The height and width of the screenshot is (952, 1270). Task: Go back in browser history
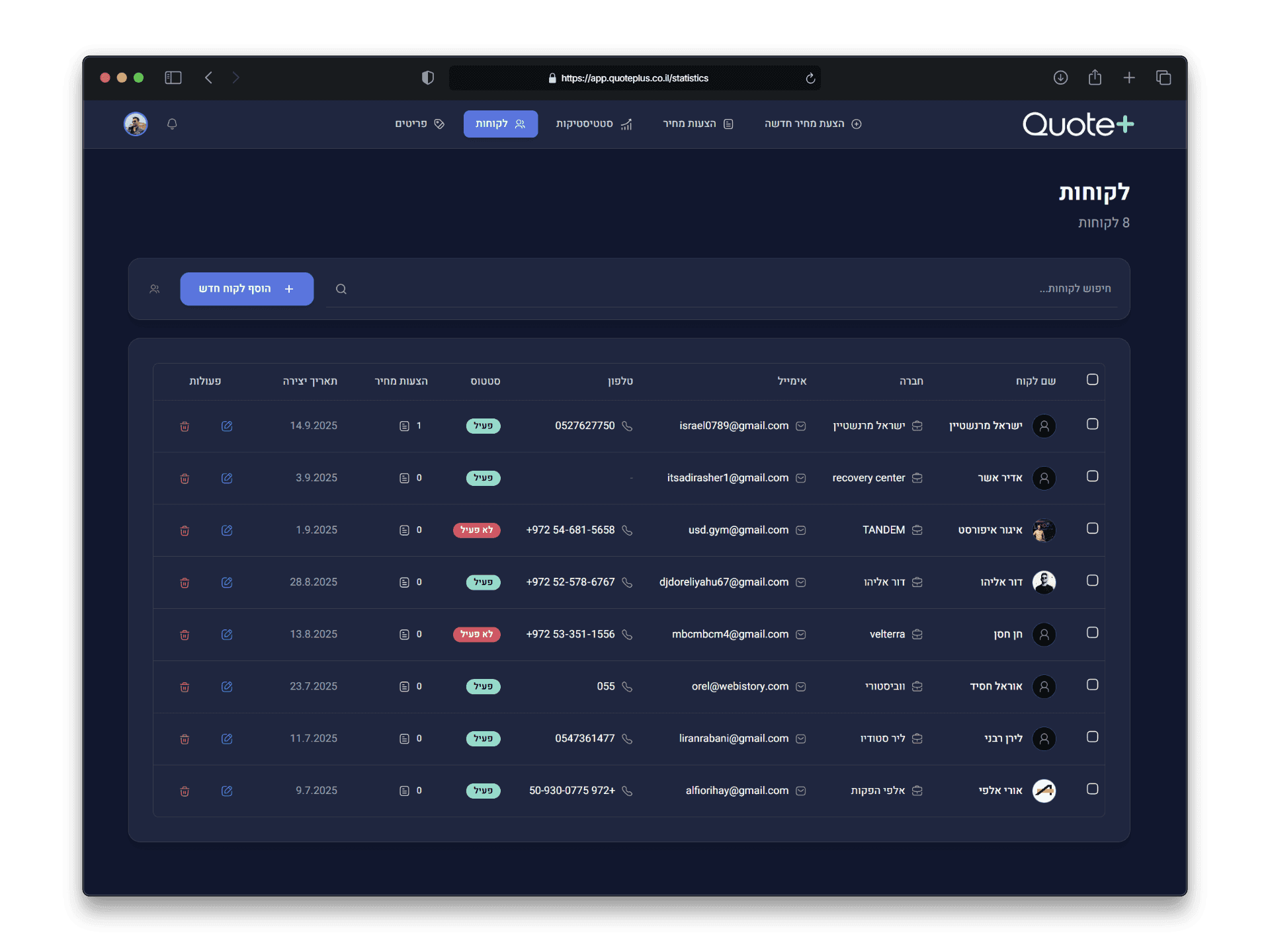[x=208, y=78]
